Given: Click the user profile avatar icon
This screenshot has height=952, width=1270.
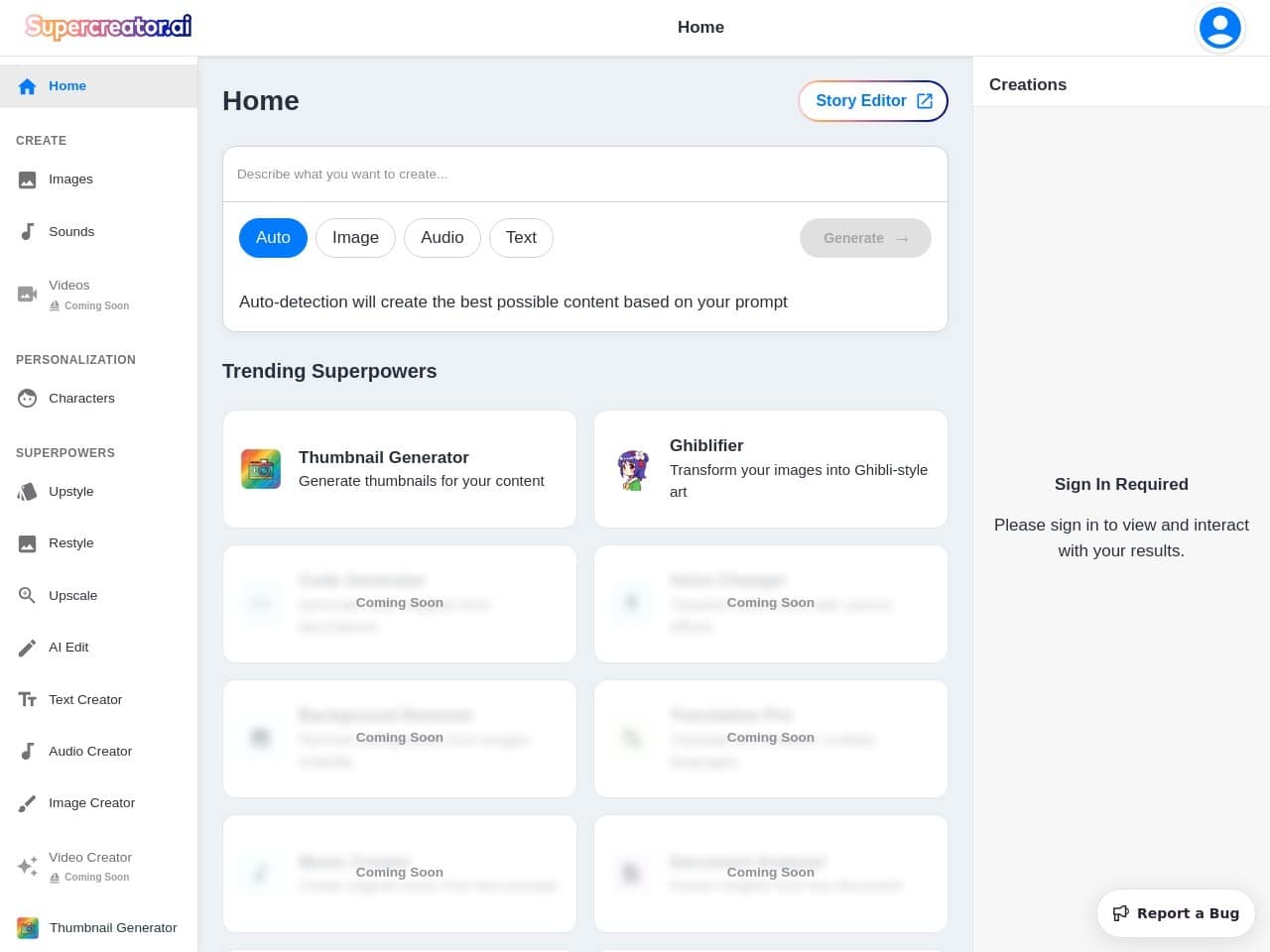Looking at the screenshot, I should point(1219,28).
